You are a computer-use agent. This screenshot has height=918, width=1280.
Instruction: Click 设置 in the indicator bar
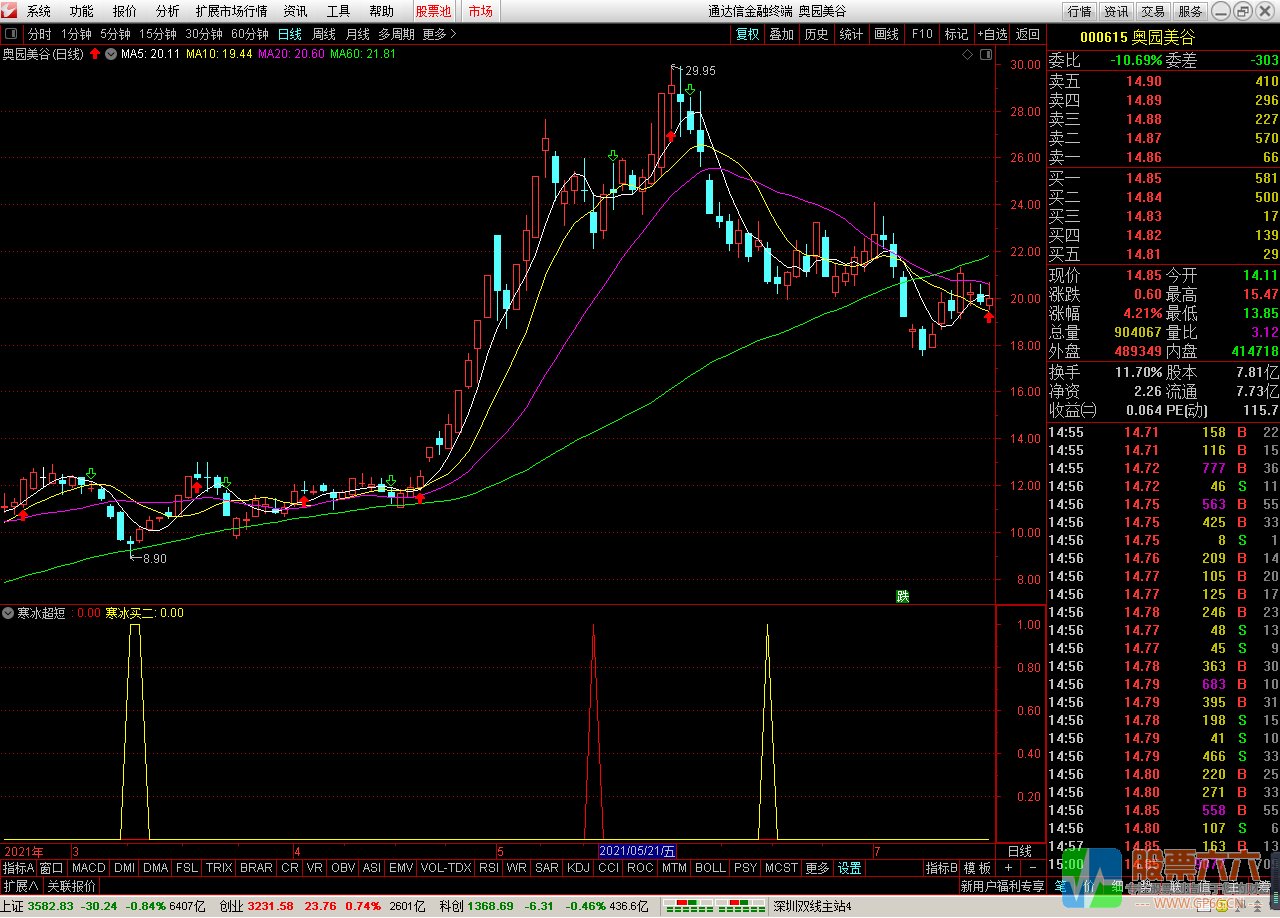pyautogui.click(x=850, y=868)
